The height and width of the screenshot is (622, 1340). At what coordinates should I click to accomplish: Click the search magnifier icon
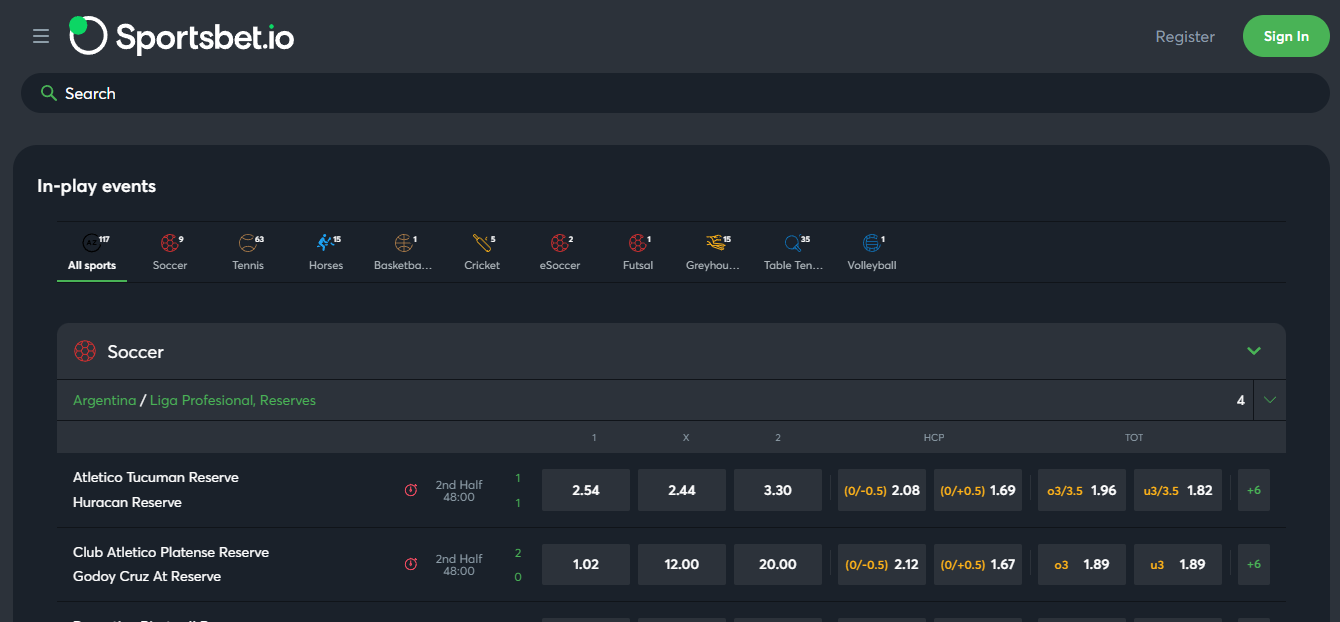coord(48,93)
